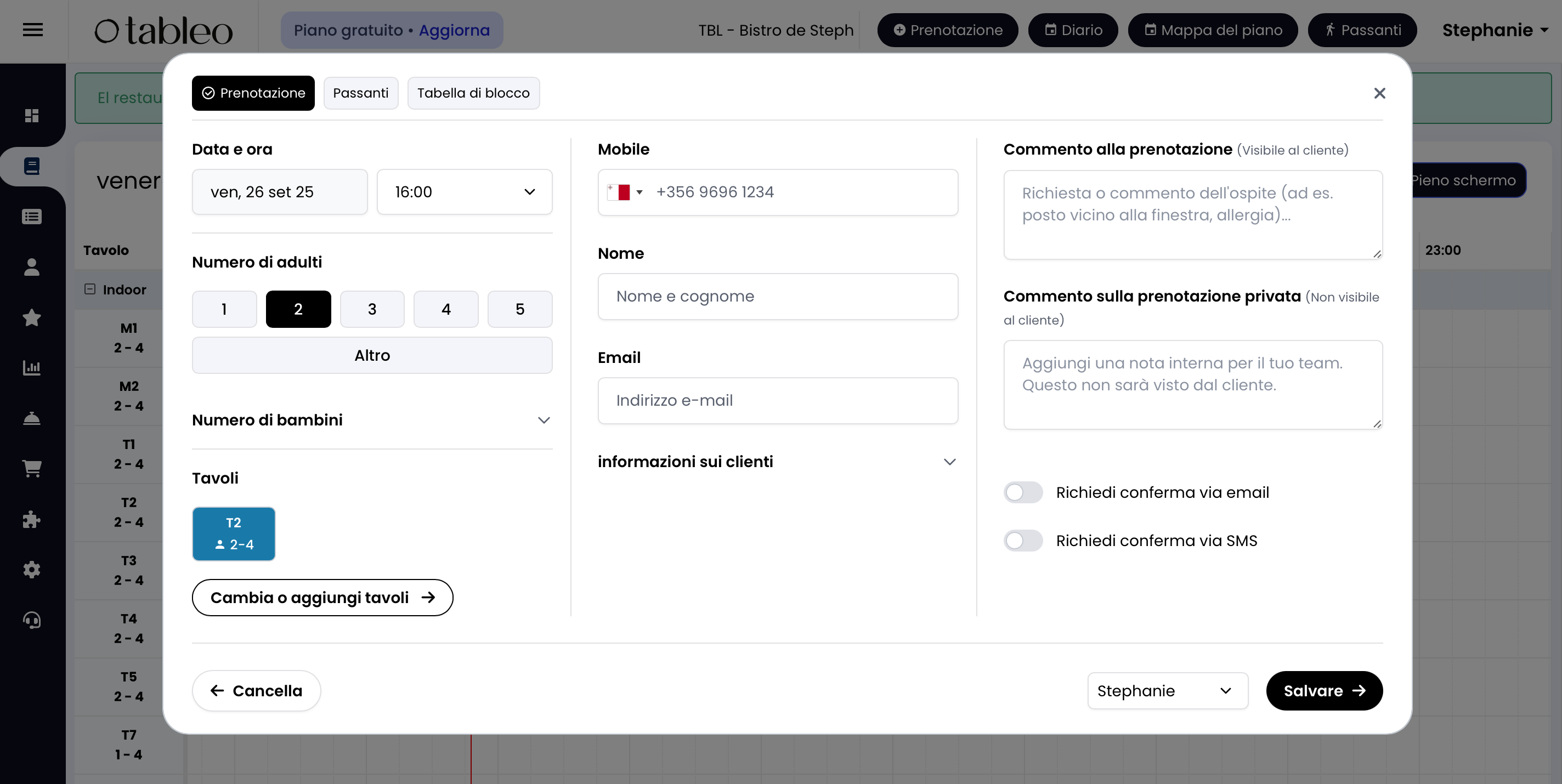Click the Salvare button
The height and width of the screenshot is (784, 1562).
(x=1325, y=691)
